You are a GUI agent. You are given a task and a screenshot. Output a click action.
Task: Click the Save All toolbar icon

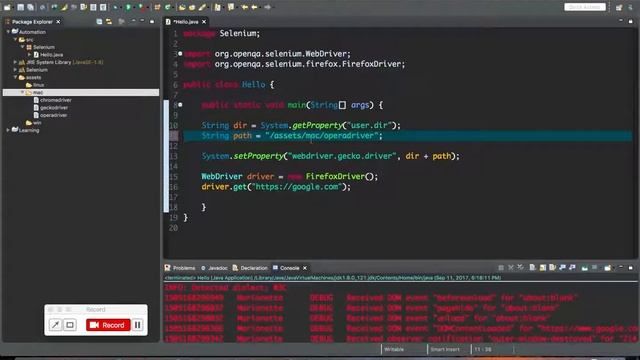pyautogui.click(x=31, y=7)
